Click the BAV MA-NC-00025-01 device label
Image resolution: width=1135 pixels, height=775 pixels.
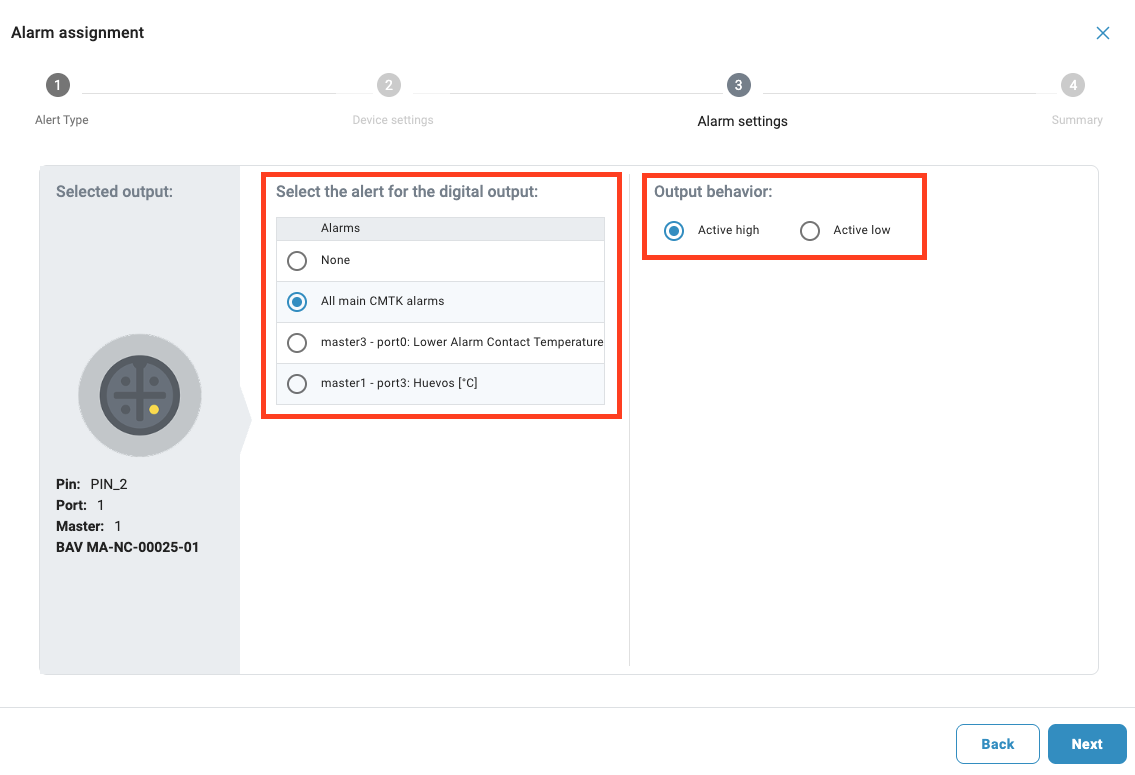pos(127,547)
